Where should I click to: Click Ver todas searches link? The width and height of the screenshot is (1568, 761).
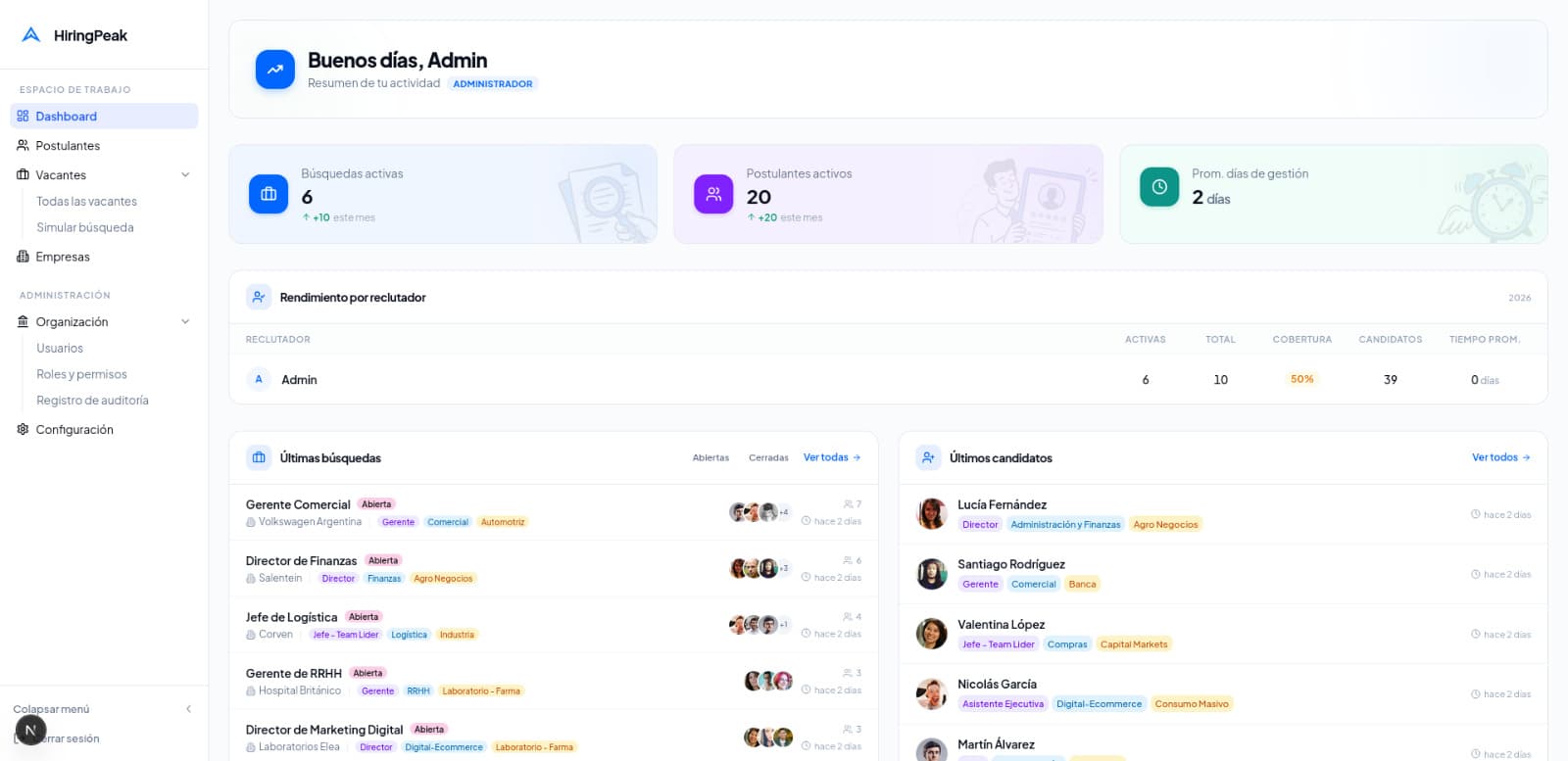point(832,457)
